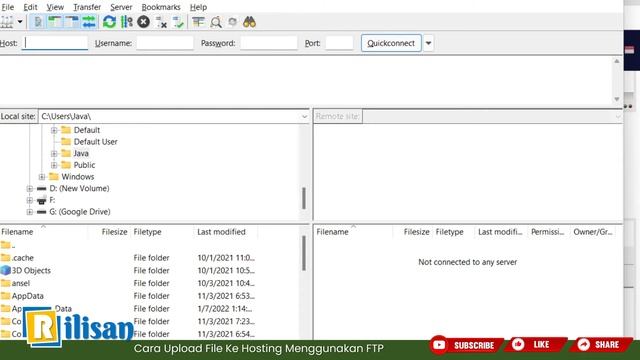Screen dimensions: 640x360
Task: Expand the Default folder tree node
Action: 54,130
